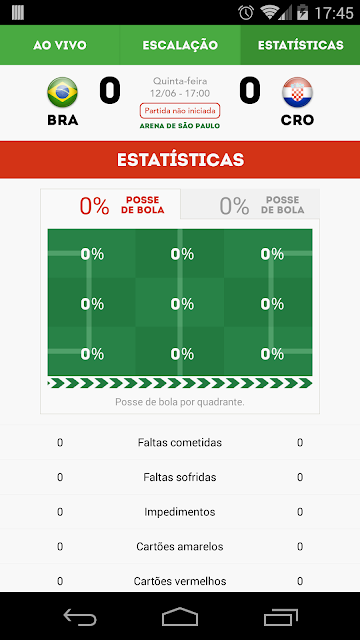Screen dimensions: 360x640
Task: Tap the Partida não iniciada badge
Action: click(180, 111)
